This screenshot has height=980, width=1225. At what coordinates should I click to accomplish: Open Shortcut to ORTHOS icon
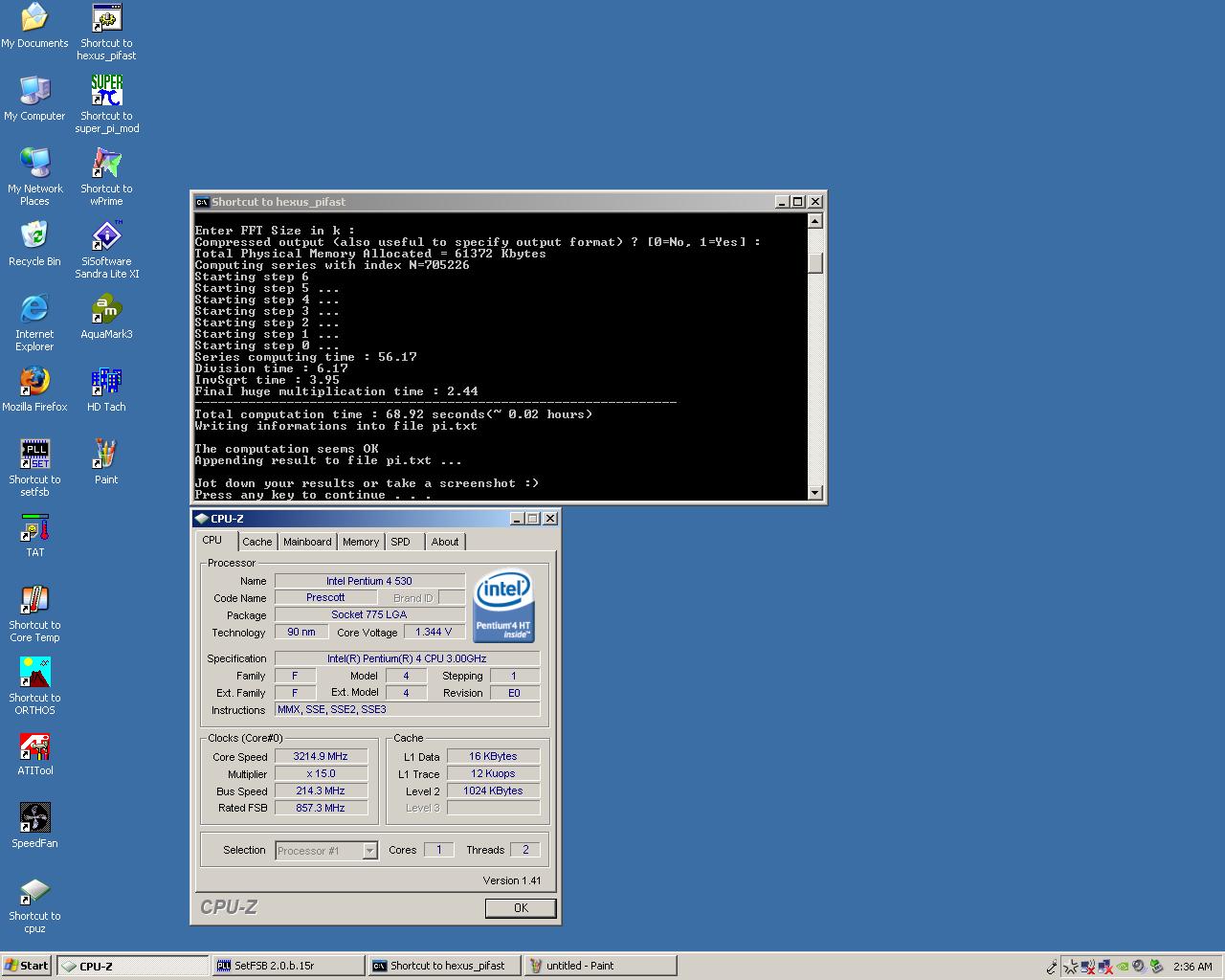point(34,686)
